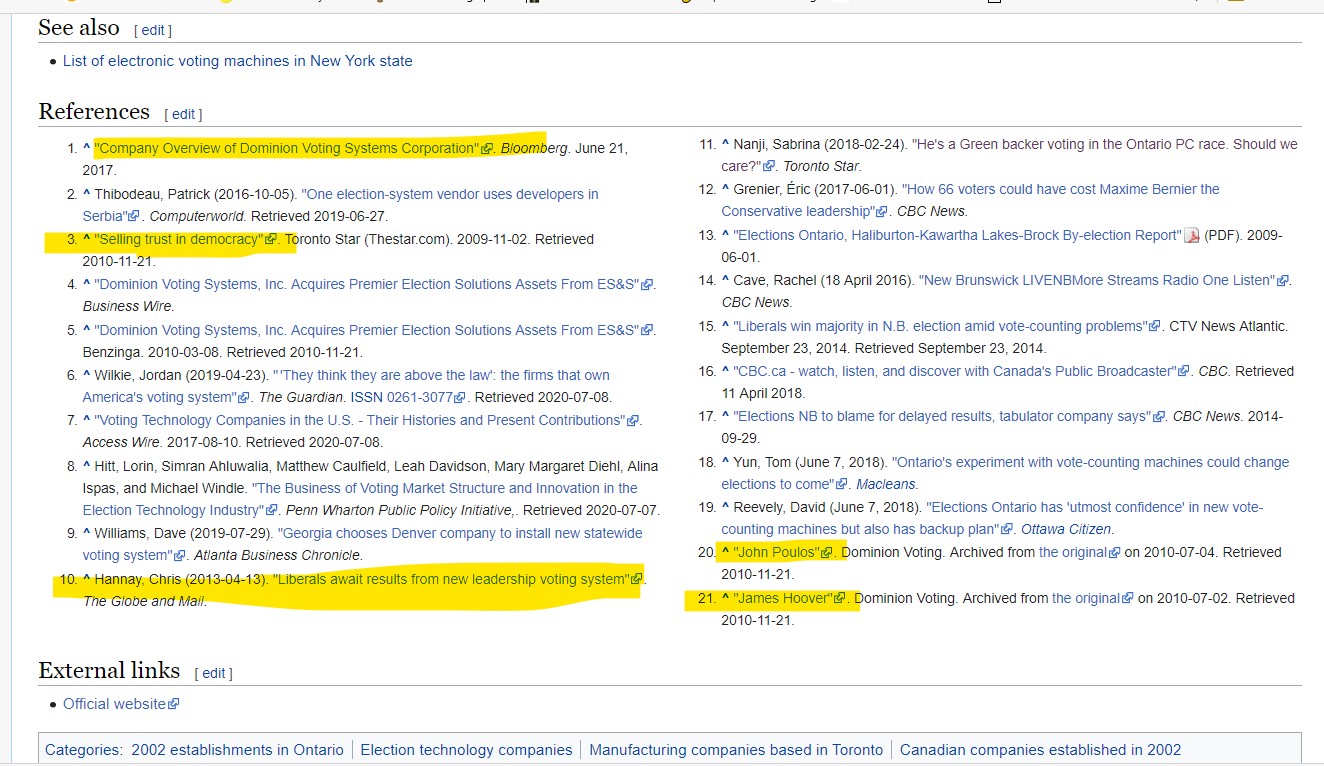1324x766 pixels.
Task: Open 'New Brunswick LIVENBMore Streams Radio One Listen'
Action: [x=1097, y=280]
